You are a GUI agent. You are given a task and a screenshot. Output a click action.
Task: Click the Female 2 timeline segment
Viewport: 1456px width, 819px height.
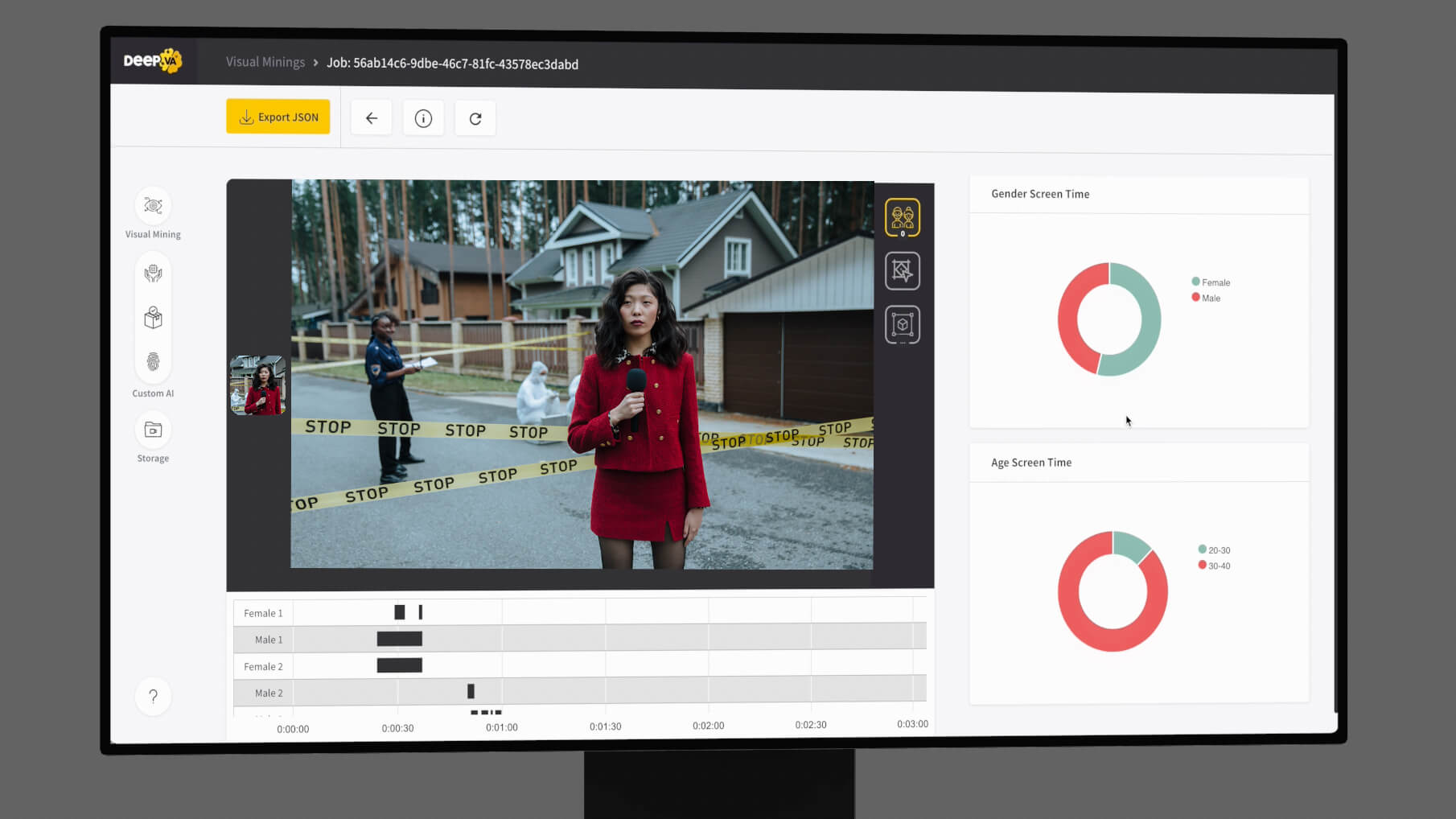coord(399,665)
